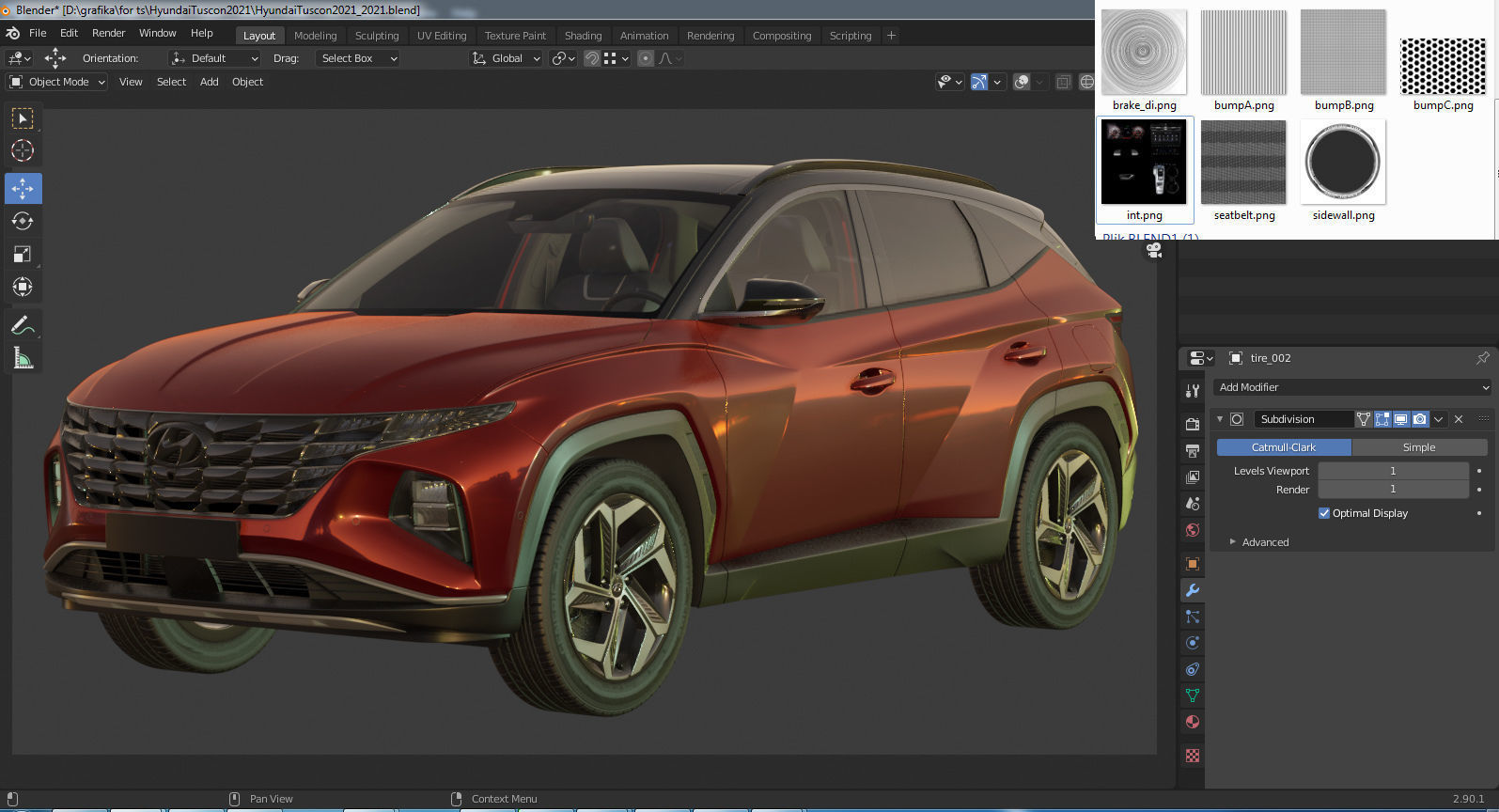1499x812 pixels.
Task: Toggle snapping magnet icon
Action: pyautogui.click(x=592, y=58)
